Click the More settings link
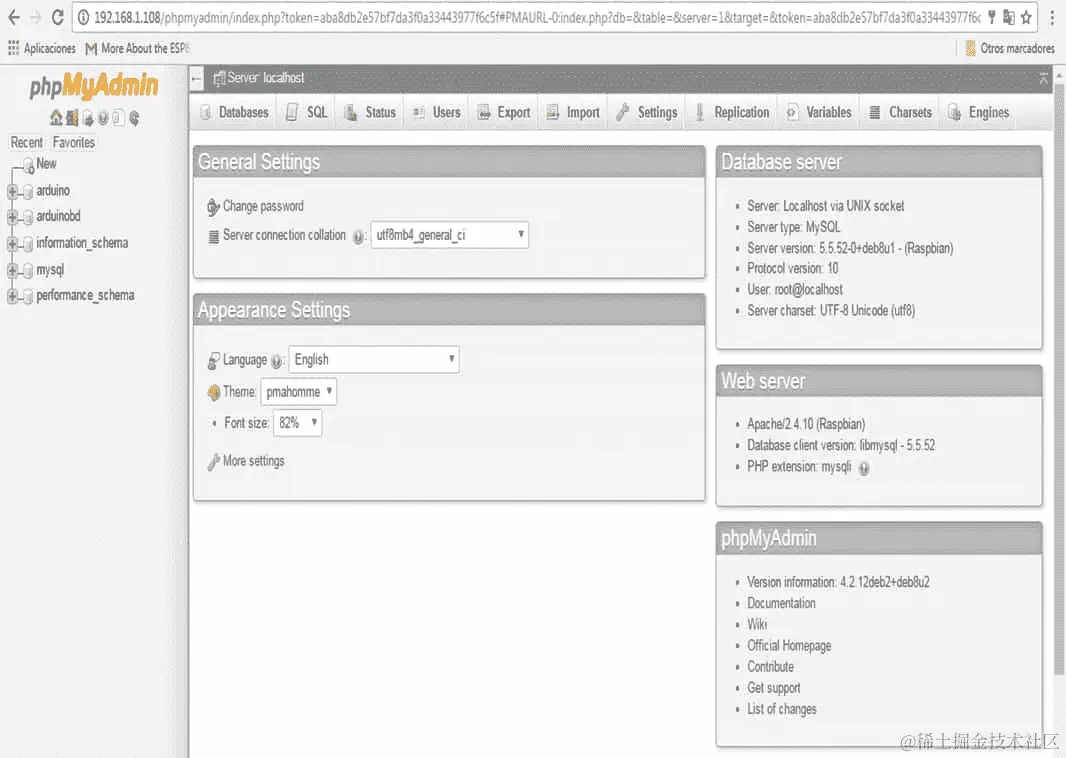Image resolution: width=1066 pixels, height=758 pixels. (x=254, y=461)
